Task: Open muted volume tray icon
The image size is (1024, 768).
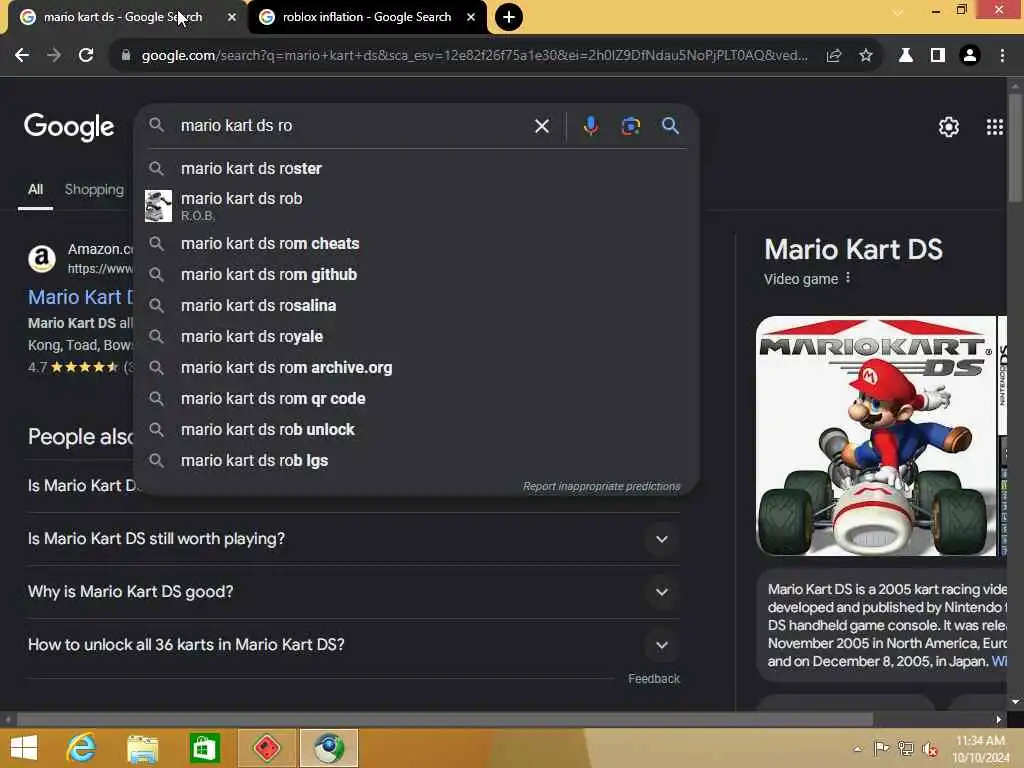Action: click(929, 749)
